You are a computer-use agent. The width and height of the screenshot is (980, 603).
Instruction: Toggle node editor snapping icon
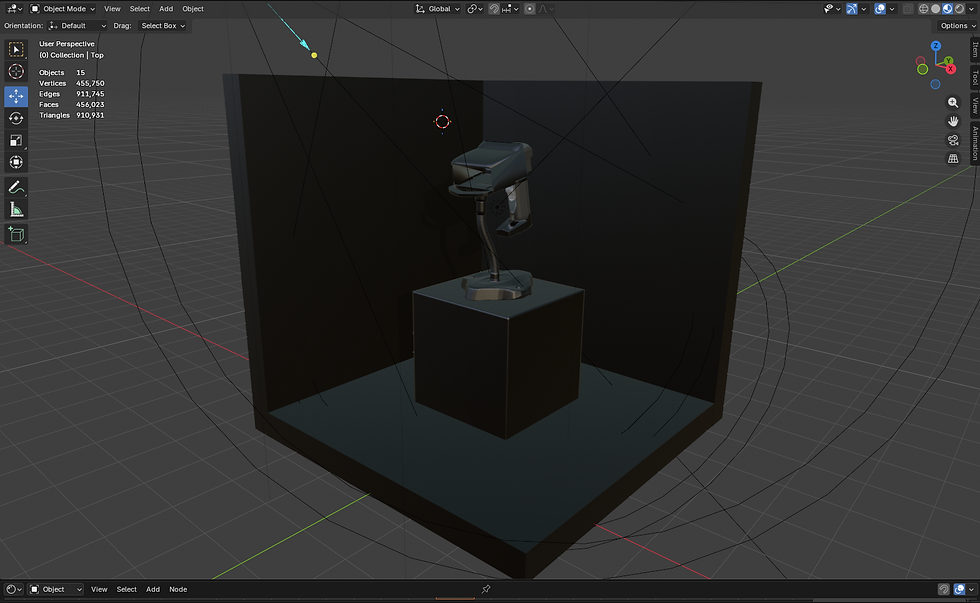[x=944, y=589]
